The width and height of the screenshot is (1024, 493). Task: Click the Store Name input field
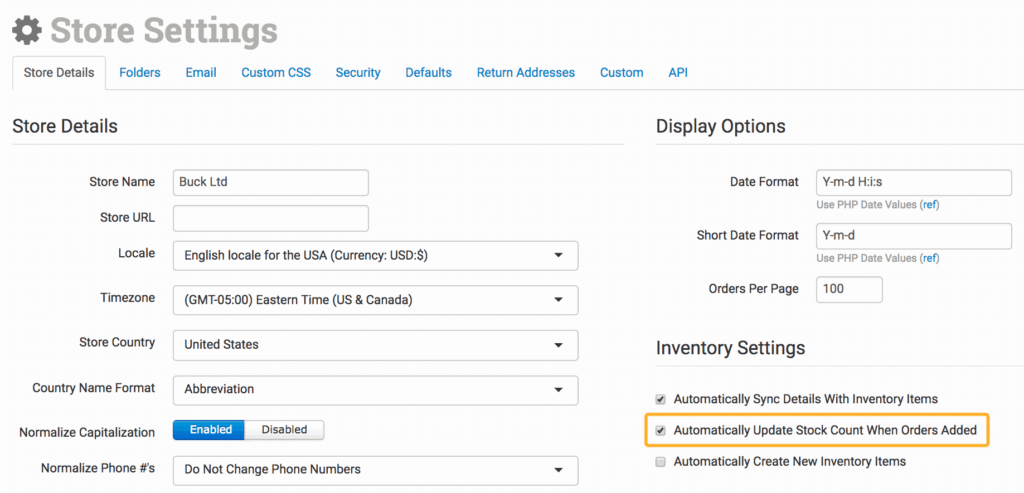click(270, 182)
